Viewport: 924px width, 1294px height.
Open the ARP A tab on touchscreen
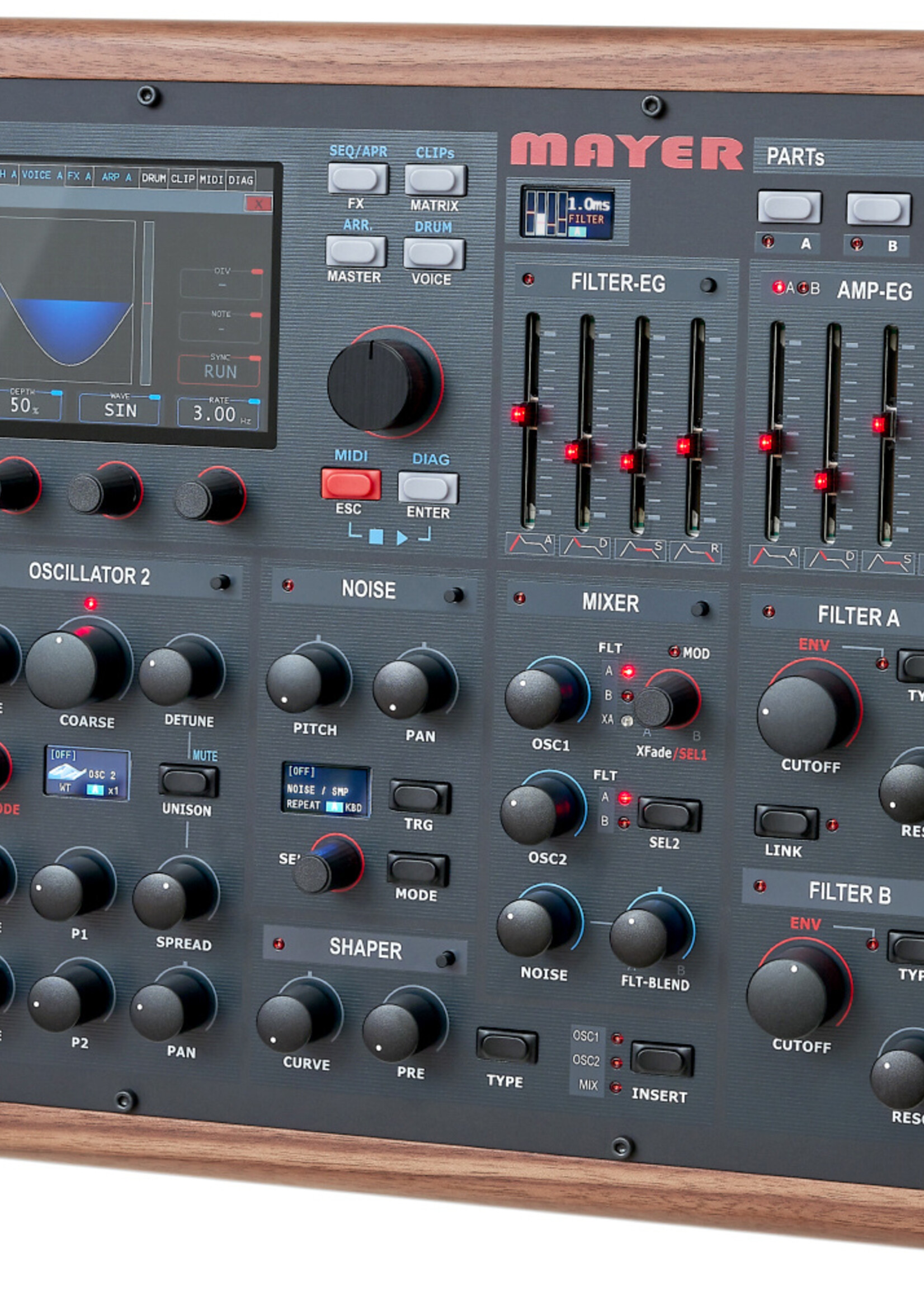117,177
